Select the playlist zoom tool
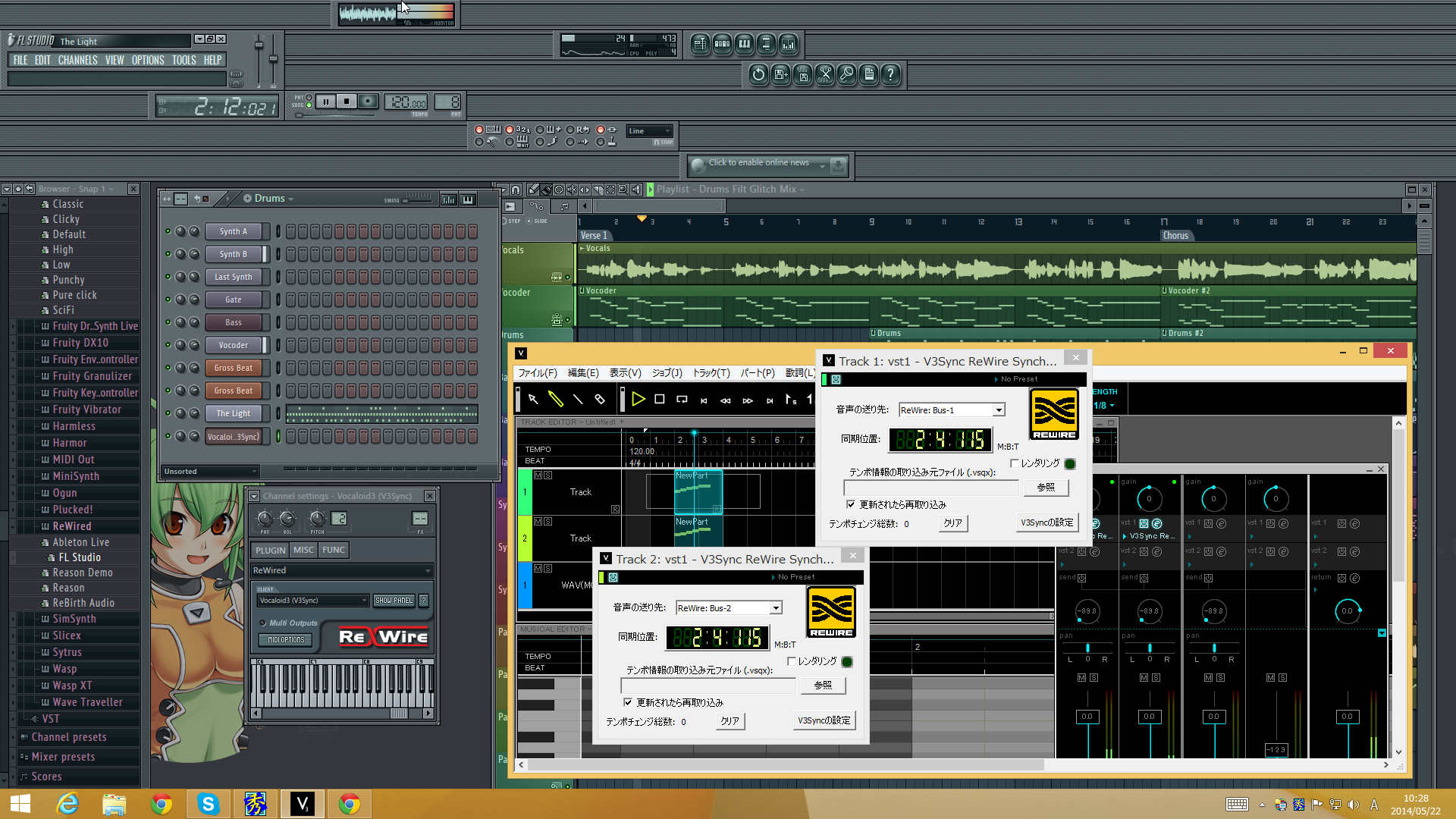Viewport: 1456px width, 819px height. coord(623,190)
